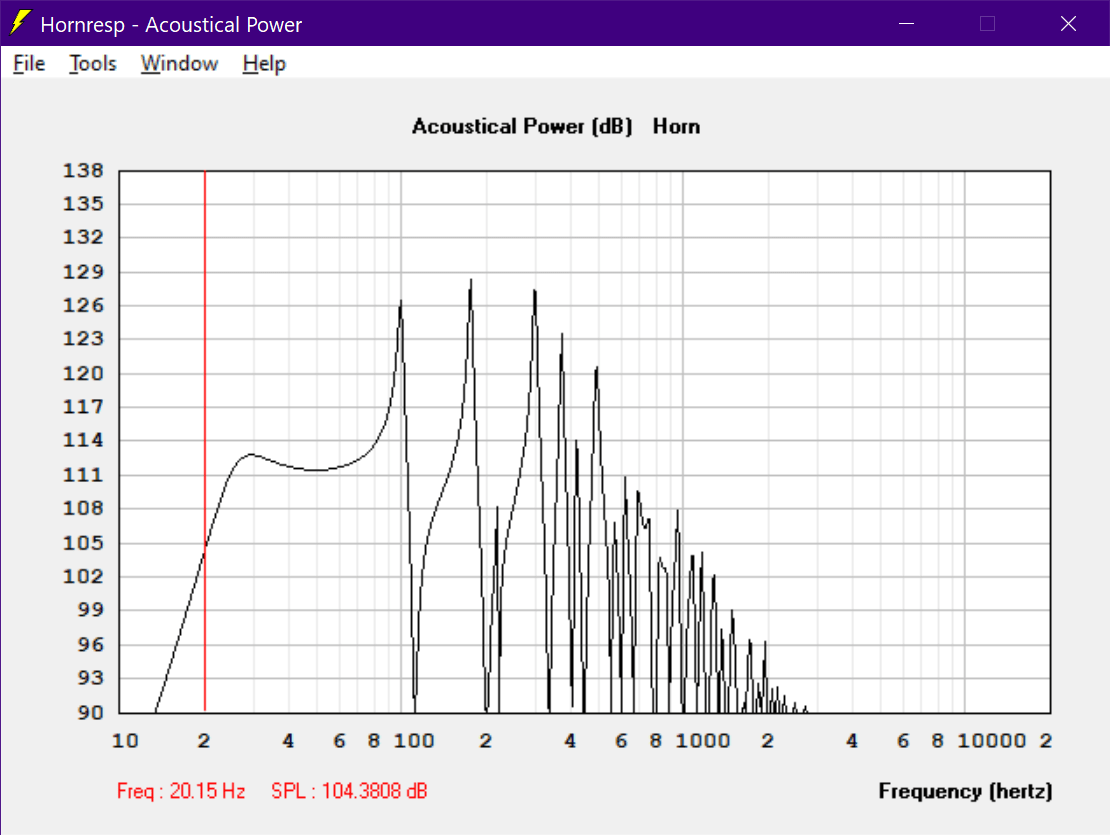Click the 114 value on vertical axis
This screenshot has width=1110, height=835.
[84, 440]
